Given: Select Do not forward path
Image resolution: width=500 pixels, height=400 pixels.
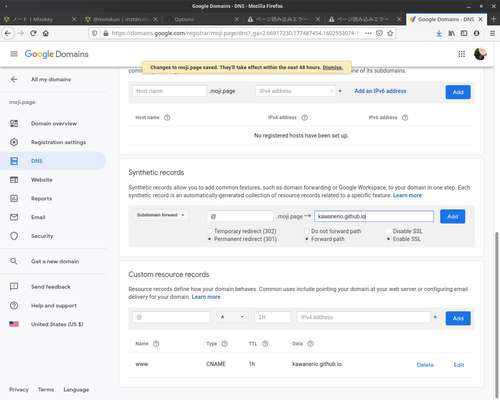Looking at the screenshot, I should [x=307, y=231].
